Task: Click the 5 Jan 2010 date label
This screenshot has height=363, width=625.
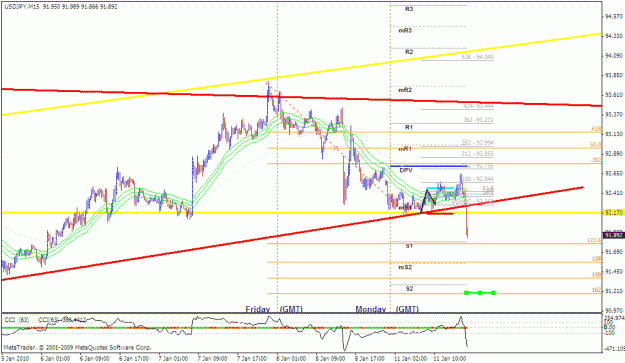Action: pyautogui.click(x=14, y=359)
